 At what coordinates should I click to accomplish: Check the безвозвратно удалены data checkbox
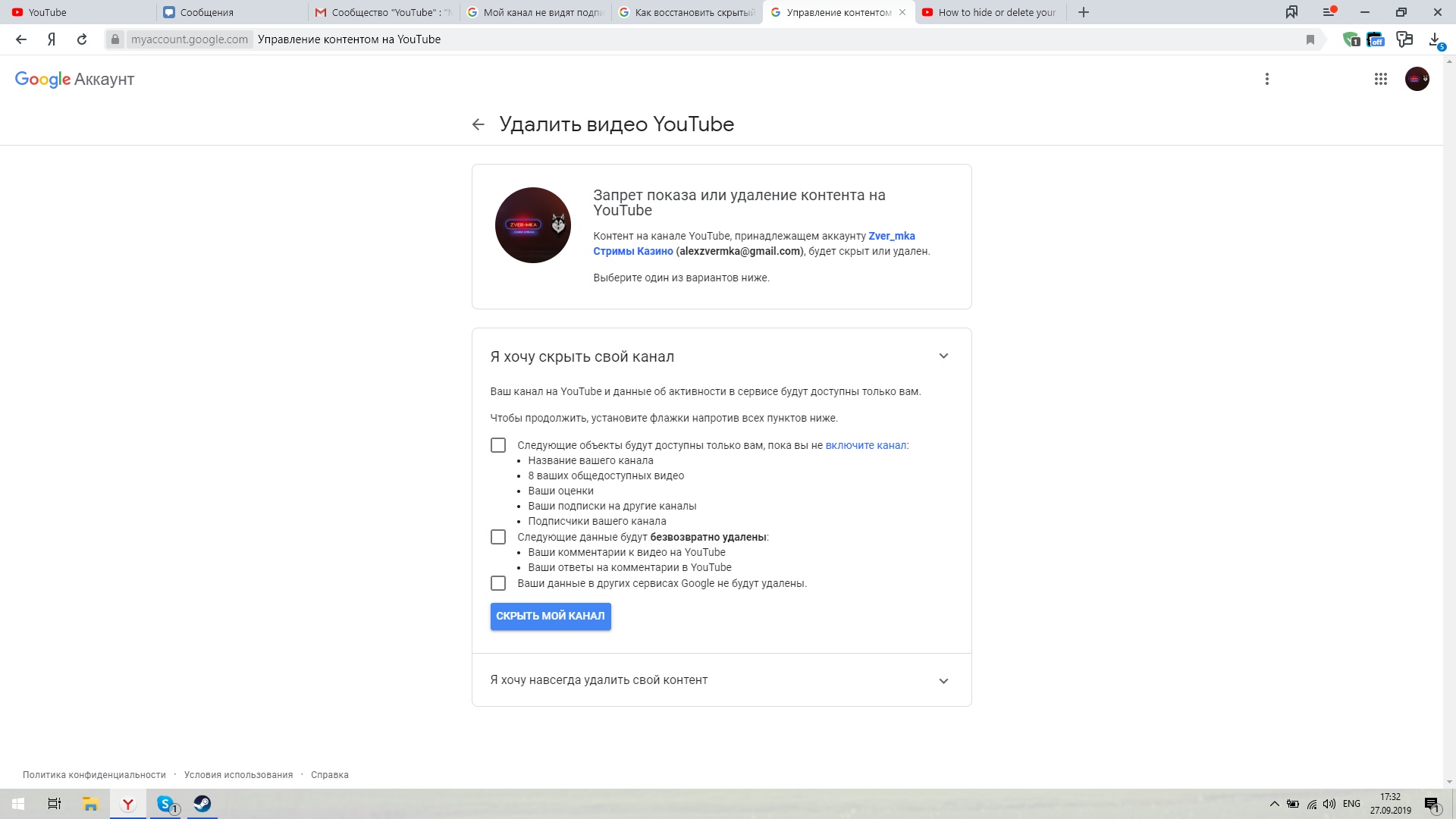(x=498, y=537)
